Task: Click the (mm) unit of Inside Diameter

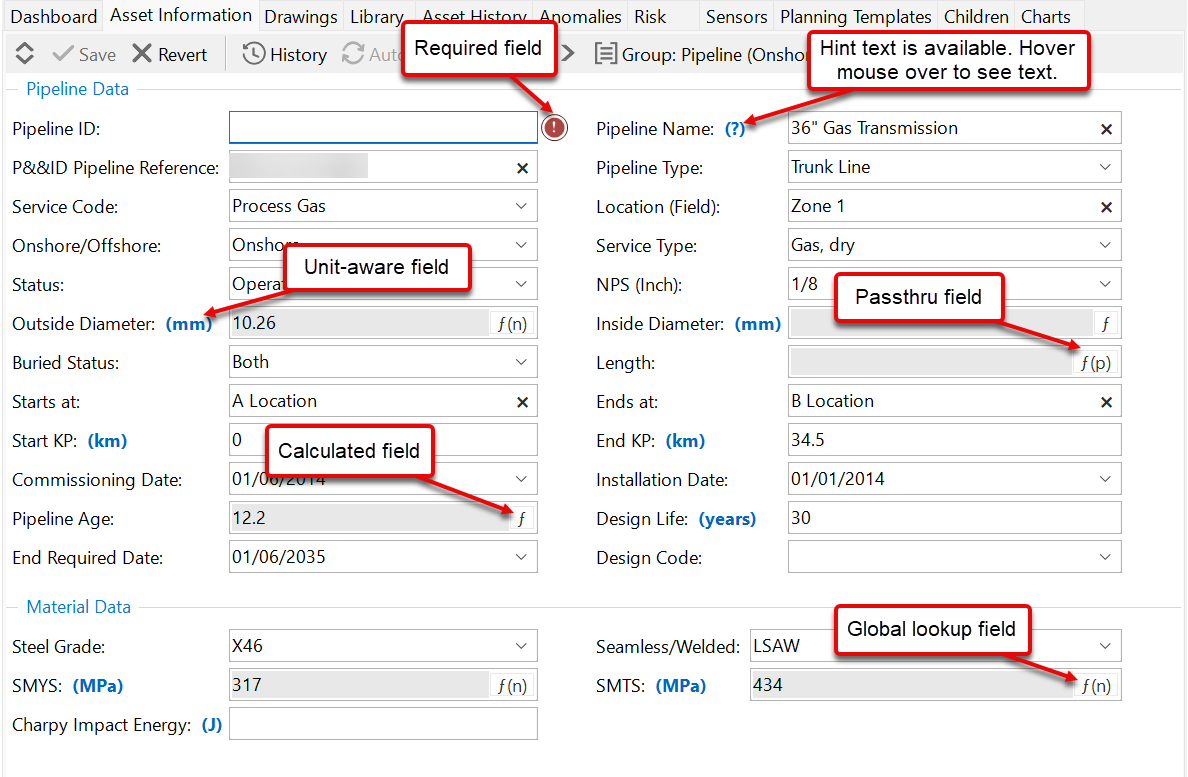Action: click(x=758, y=324)
